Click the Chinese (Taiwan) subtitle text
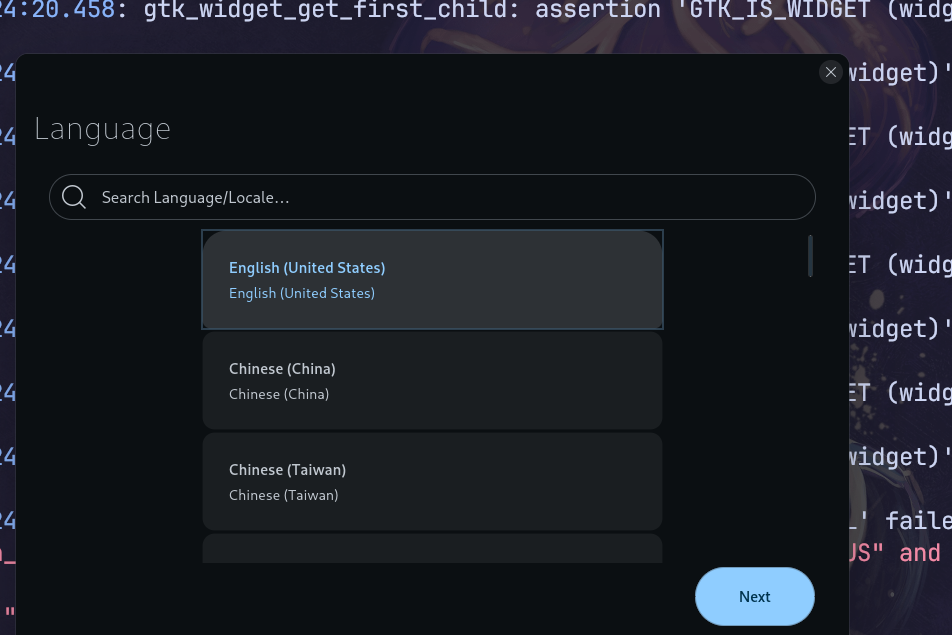Screen dimensions: 952x635 point(284,495)
